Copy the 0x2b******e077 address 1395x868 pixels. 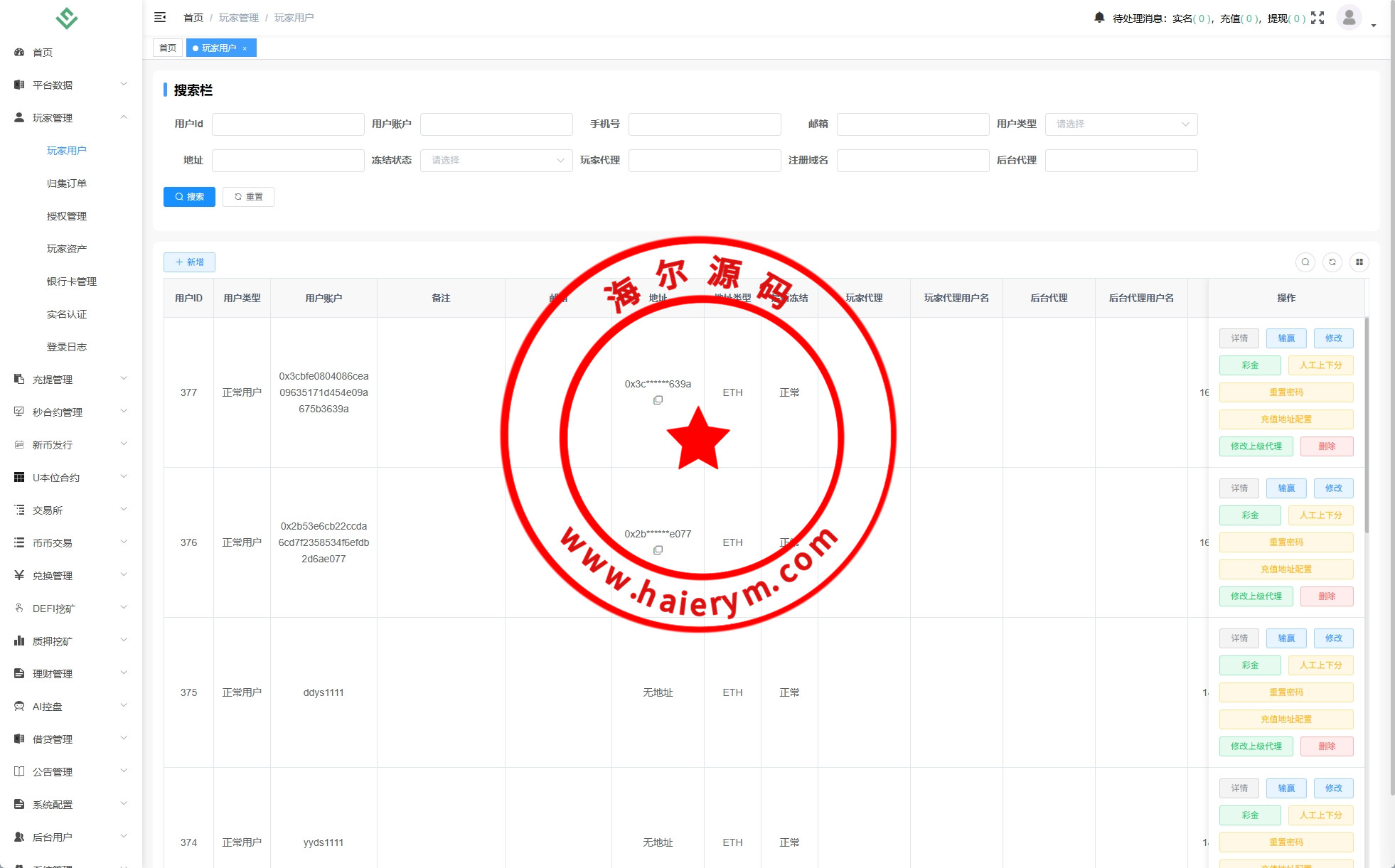[x=658, y=550]
